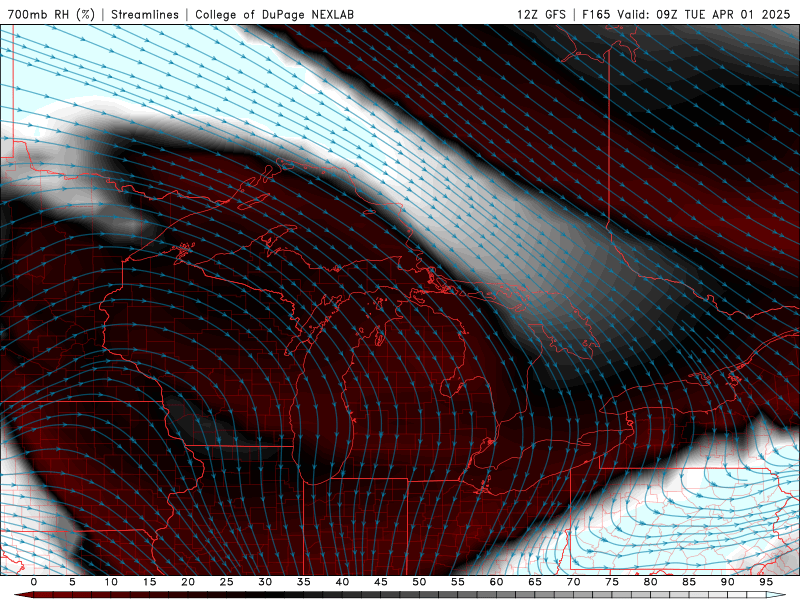Viewport: 800px width, 600px height.
Task: Click 'College of DuPage NEXLAB' text
Action: (274, 14)
